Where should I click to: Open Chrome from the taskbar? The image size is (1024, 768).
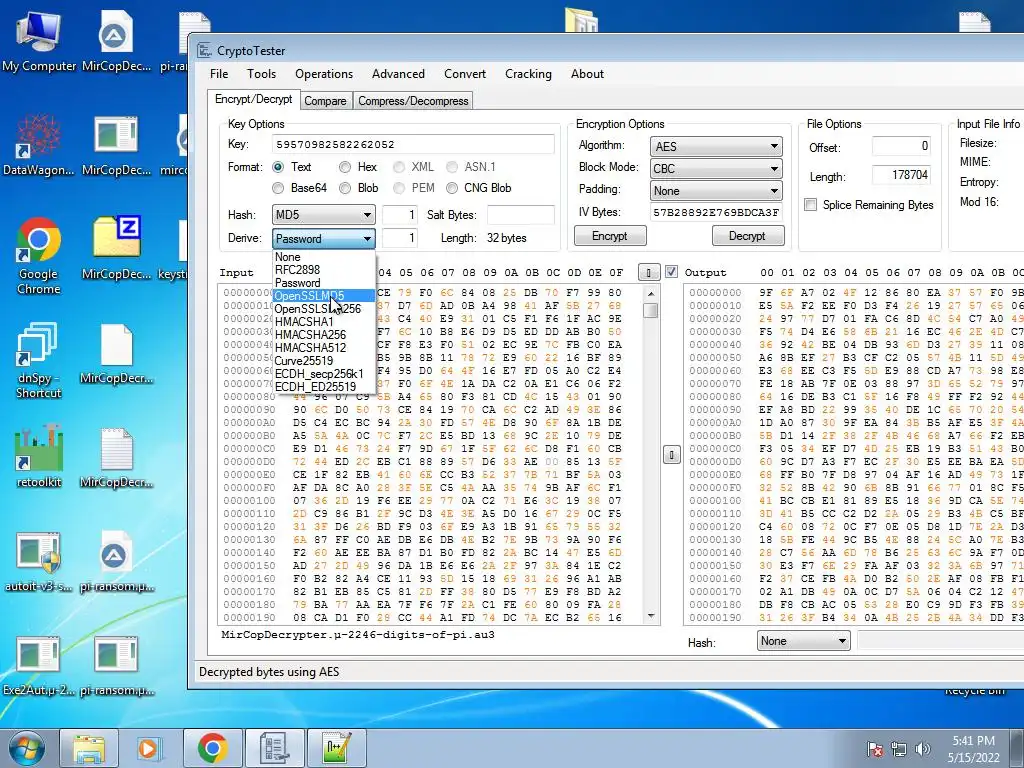(x=212, y=748)
